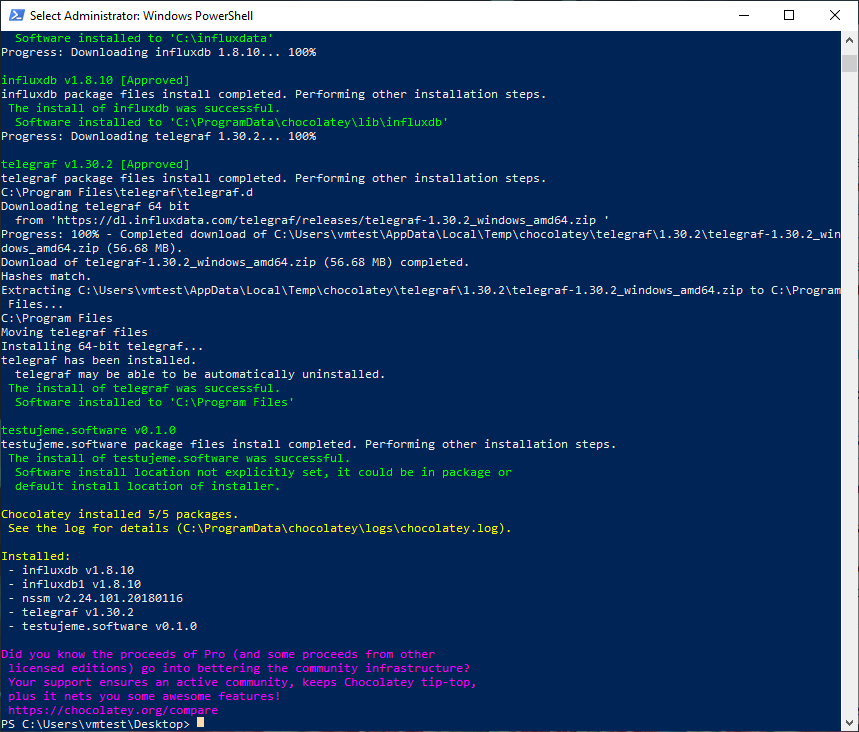Click the scrollbar down arrow
This screenshot has height=732, width=859.
[x=850, y=723]
